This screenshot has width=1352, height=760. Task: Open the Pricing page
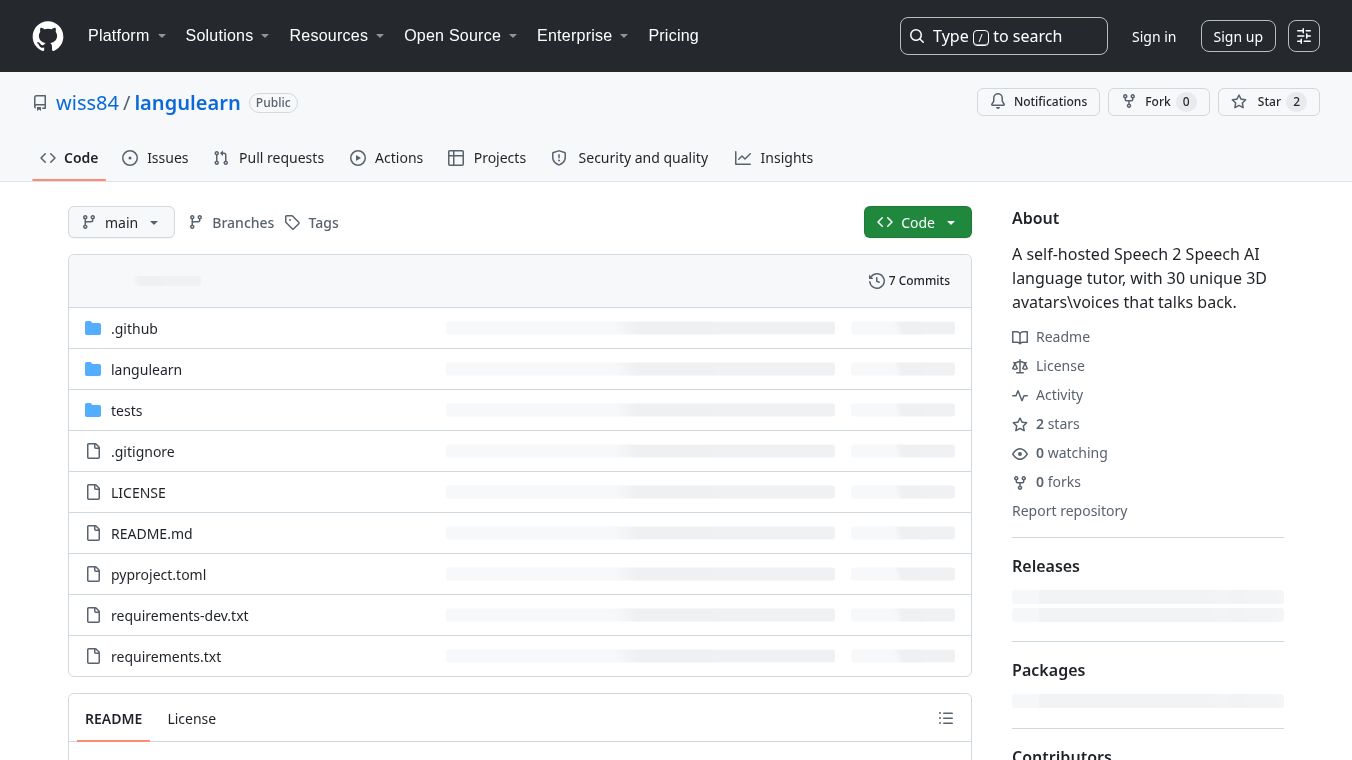[673, 35]
